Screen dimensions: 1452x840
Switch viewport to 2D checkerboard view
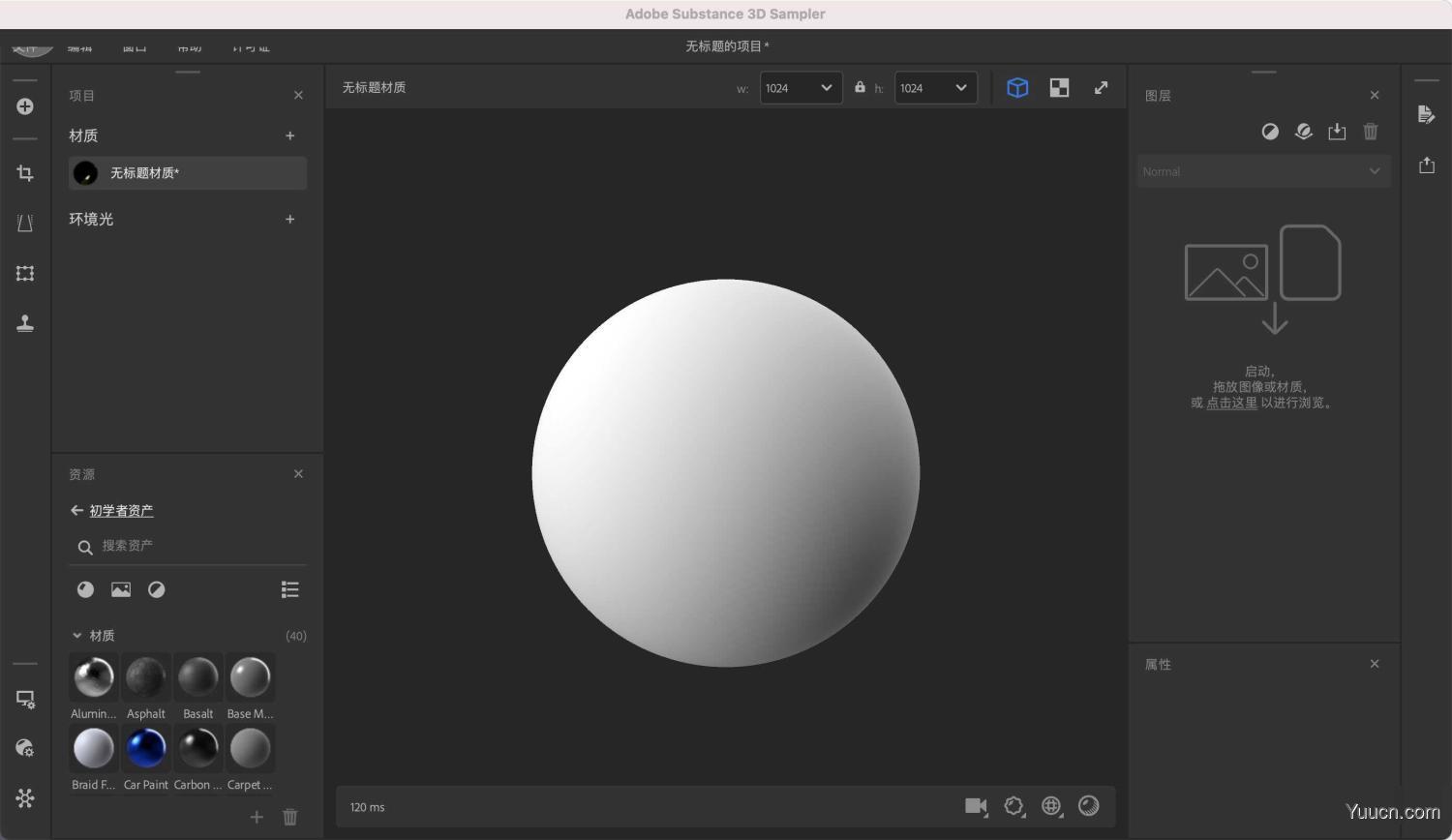(1058, 87)
